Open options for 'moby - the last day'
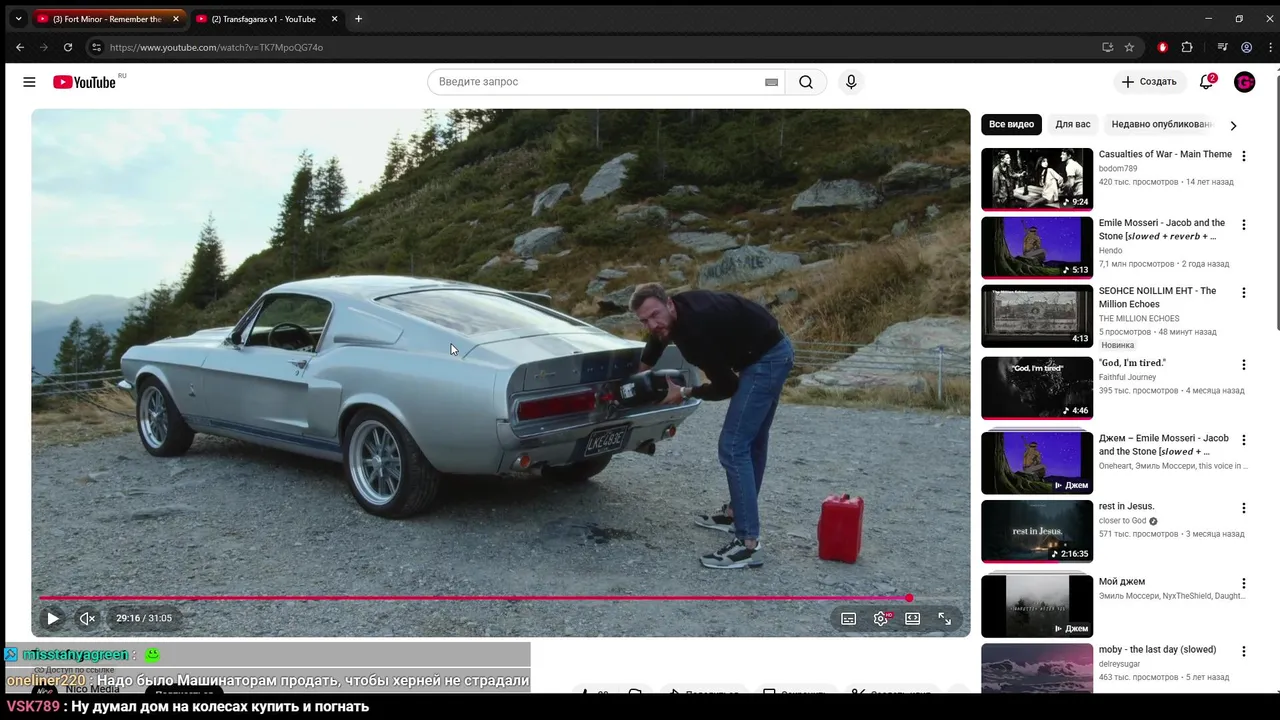The height and width of the screenshot is (720, 1280). pos(1244,651)
